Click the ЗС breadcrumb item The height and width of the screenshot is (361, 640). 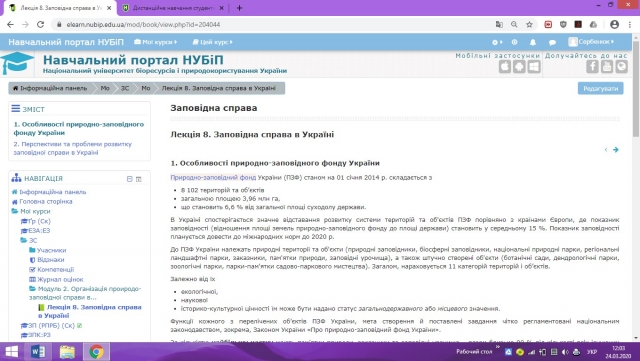(x=125, y=88)
